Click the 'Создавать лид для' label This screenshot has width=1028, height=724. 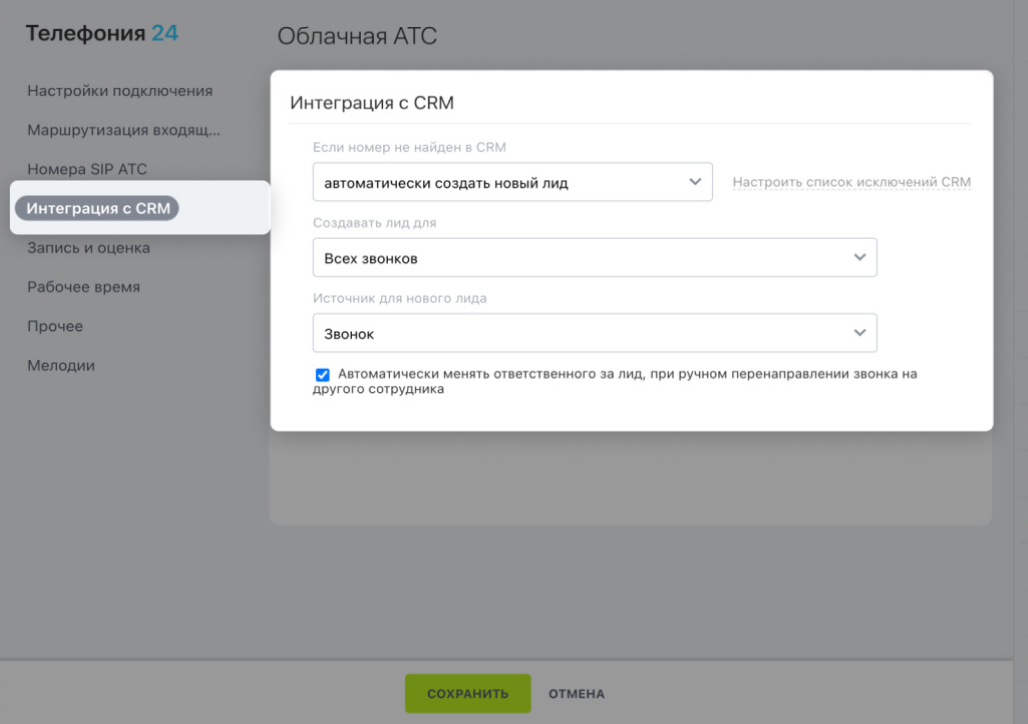click(x=374, y=222)
